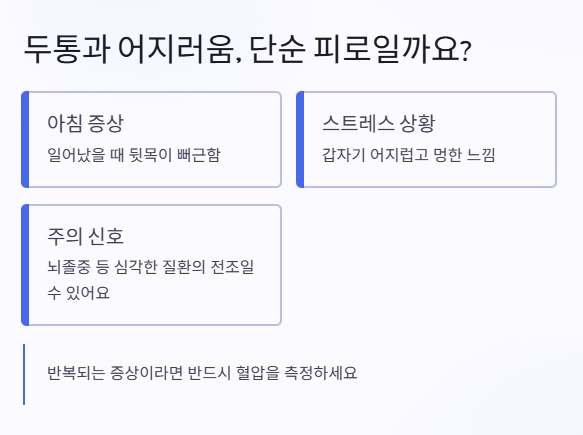Click blue accent bar of 주의 신호 card

tap(25, 265)
